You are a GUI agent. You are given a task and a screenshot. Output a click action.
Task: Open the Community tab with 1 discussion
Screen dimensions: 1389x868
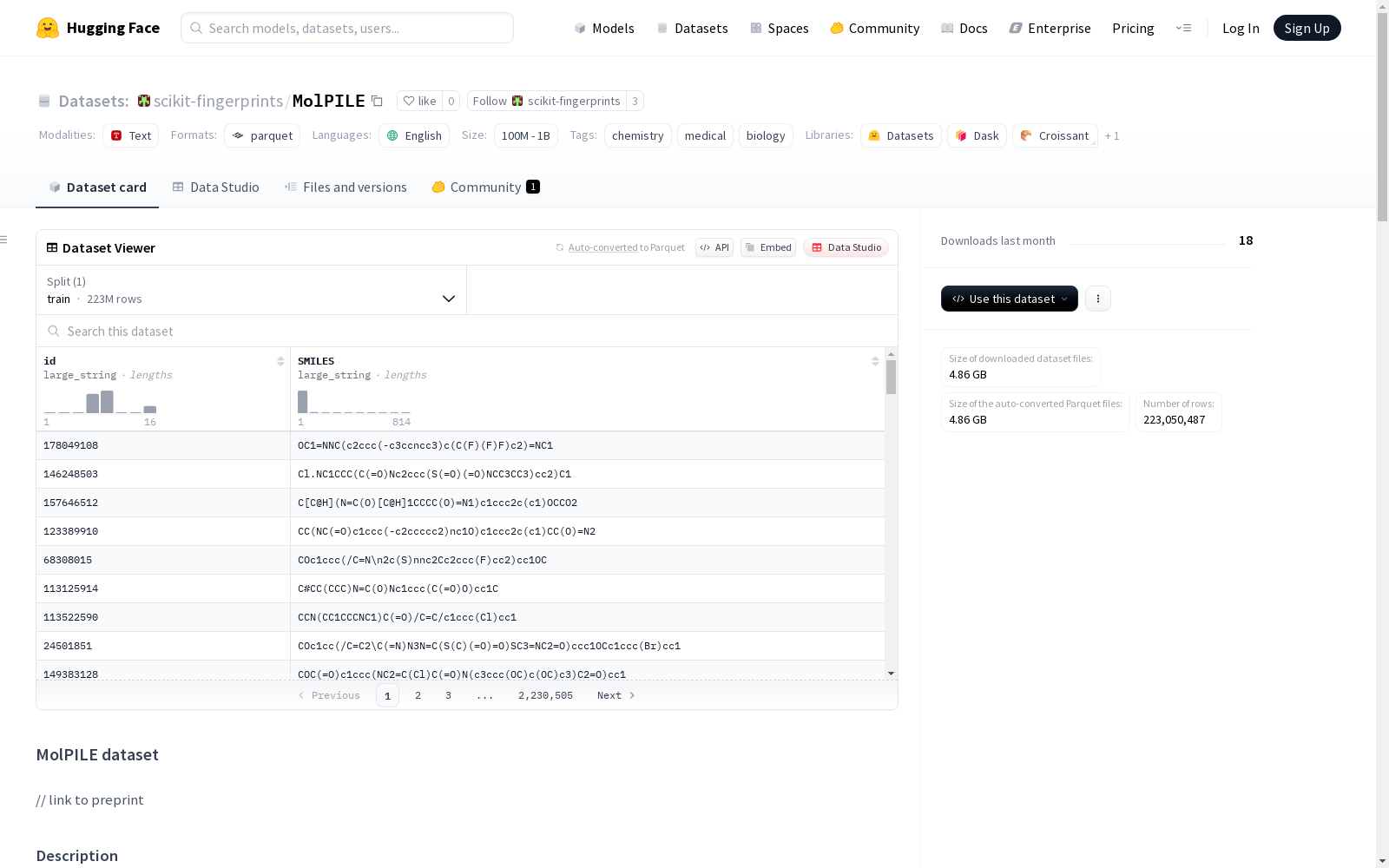coord(485,187)
